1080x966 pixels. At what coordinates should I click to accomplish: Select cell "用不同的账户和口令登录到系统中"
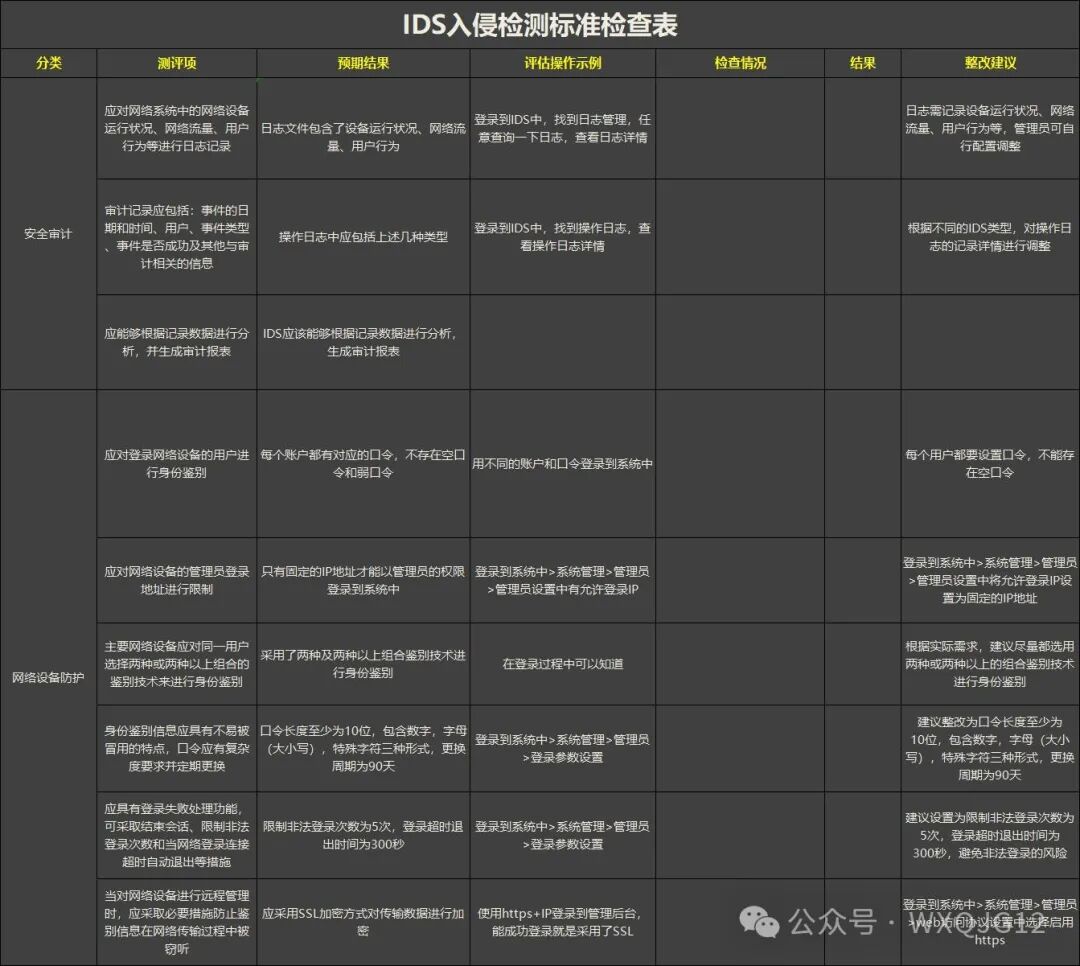tap(563, 464)
